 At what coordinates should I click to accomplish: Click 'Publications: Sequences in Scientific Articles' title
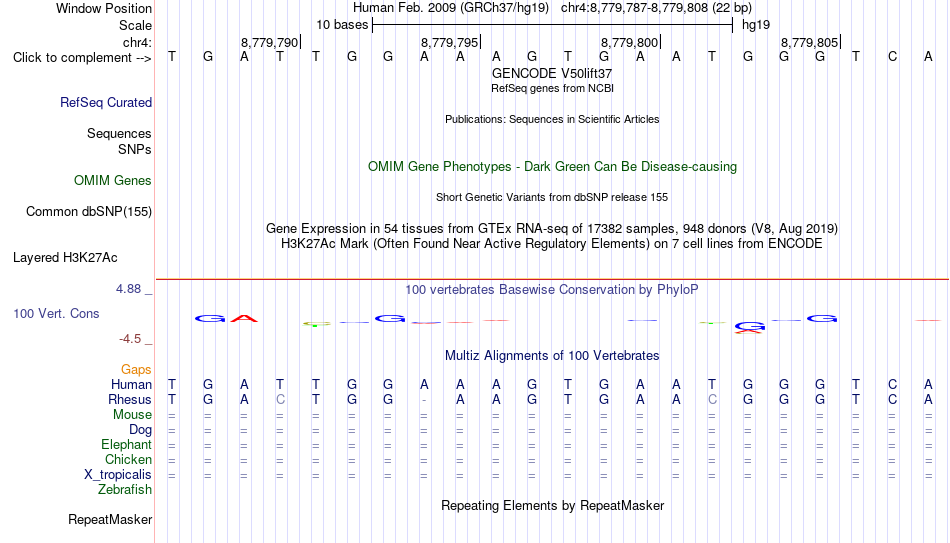[552, 119]
